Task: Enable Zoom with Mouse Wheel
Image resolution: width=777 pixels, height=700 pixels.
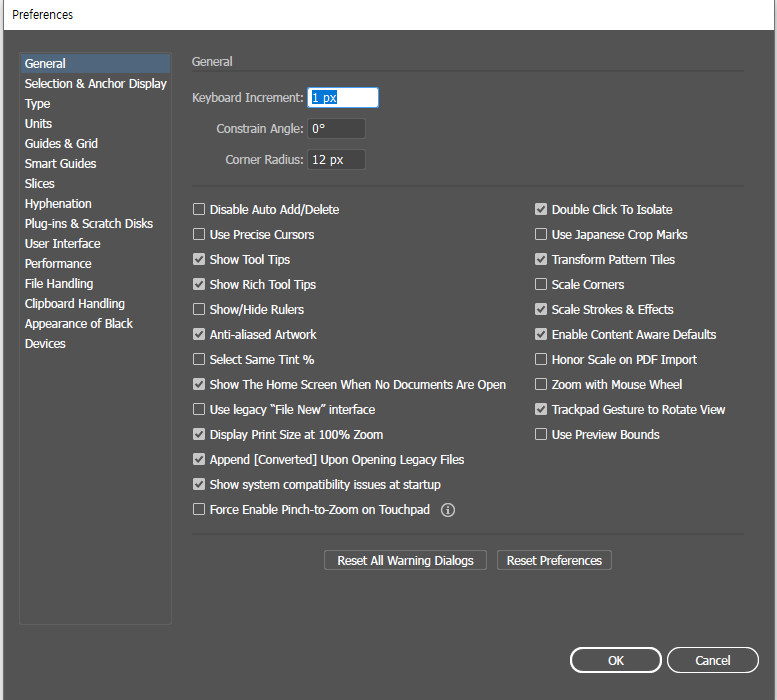Action: coord(541,384)
